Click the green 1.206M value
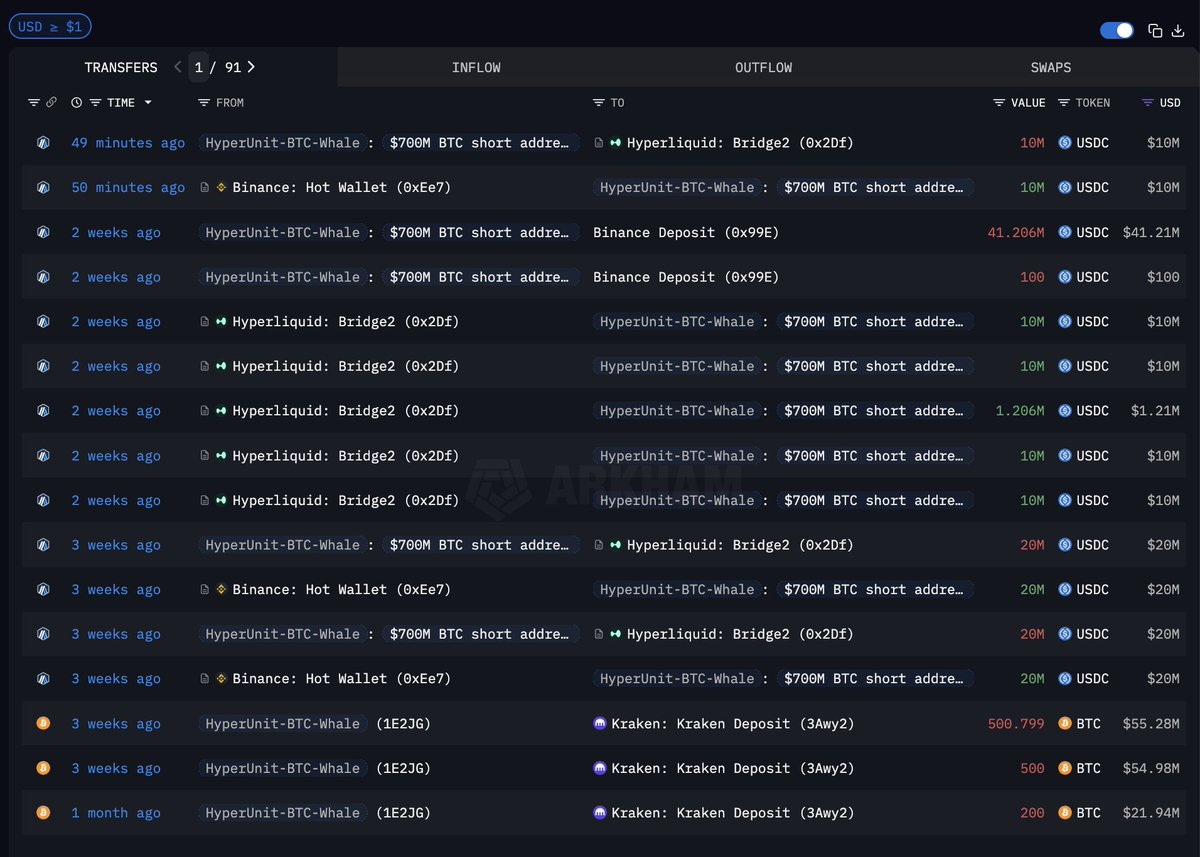Image resolution: width=1200 pixels, height=857 pixels. [x=1020, y=411]
